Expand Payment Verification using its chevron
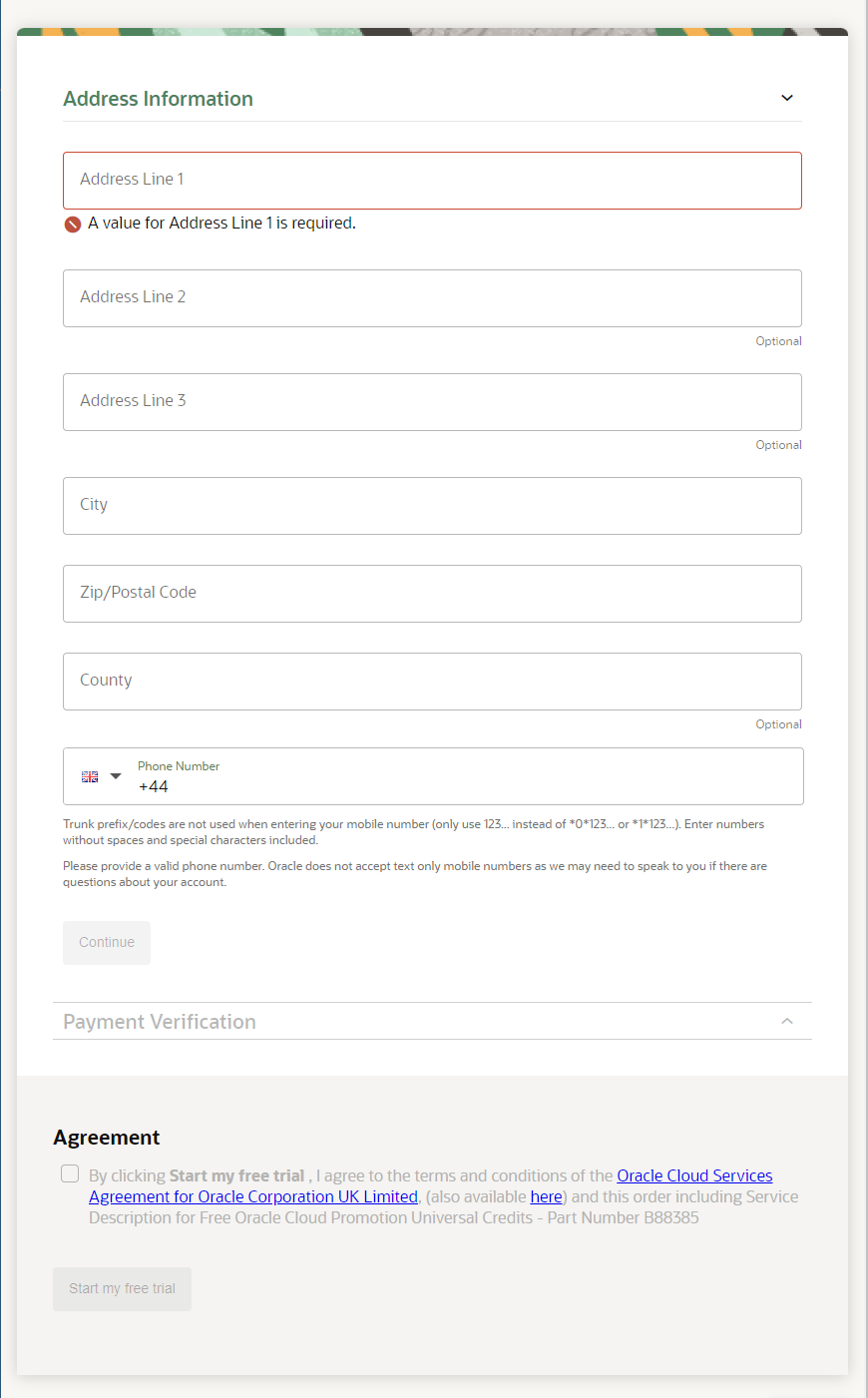The image size is (868, 1398). pyautogui.click(x=786, y=1021)
